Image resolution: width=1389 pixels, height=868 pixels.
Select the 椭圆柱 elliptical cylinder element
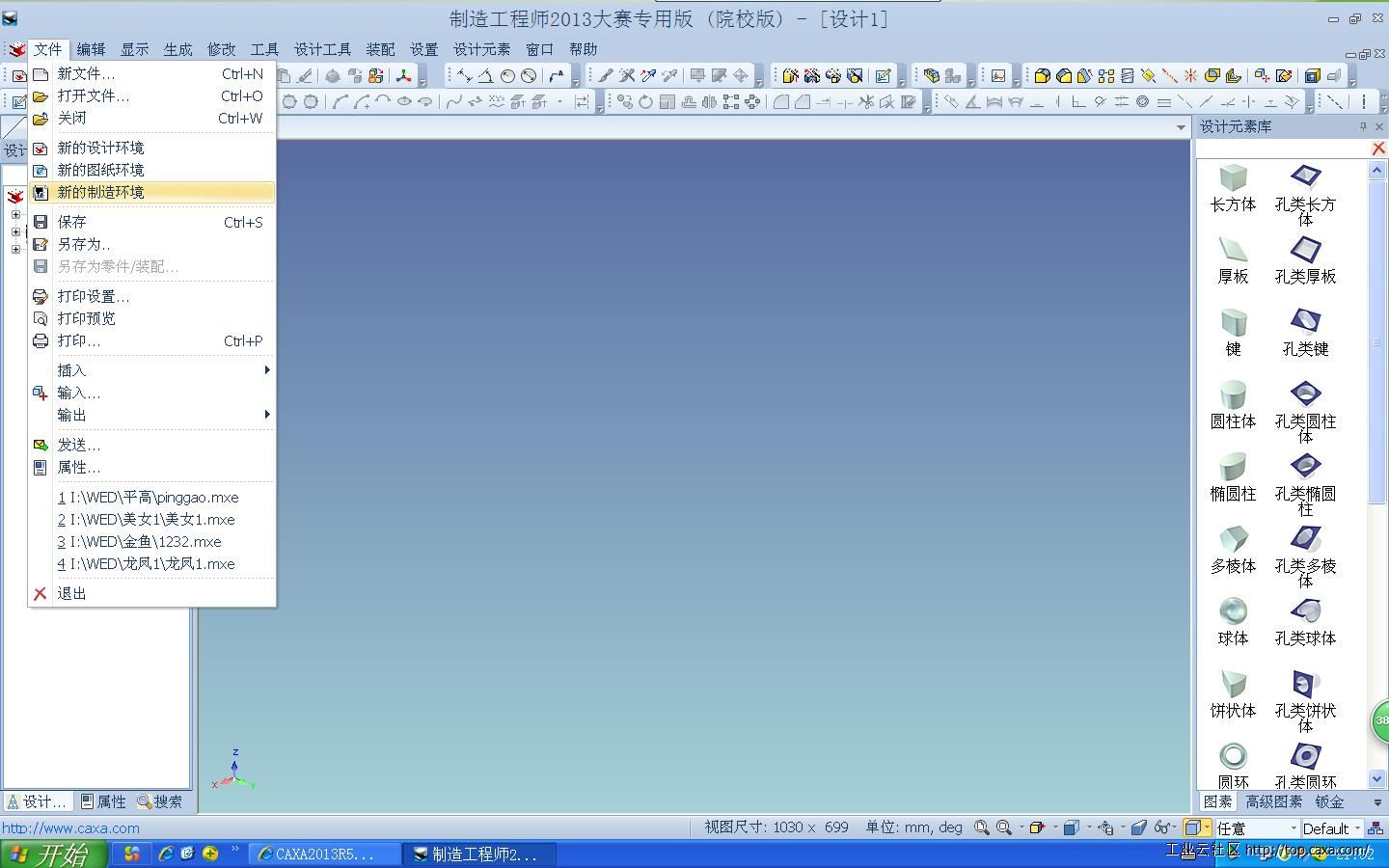coord(1233,477)
